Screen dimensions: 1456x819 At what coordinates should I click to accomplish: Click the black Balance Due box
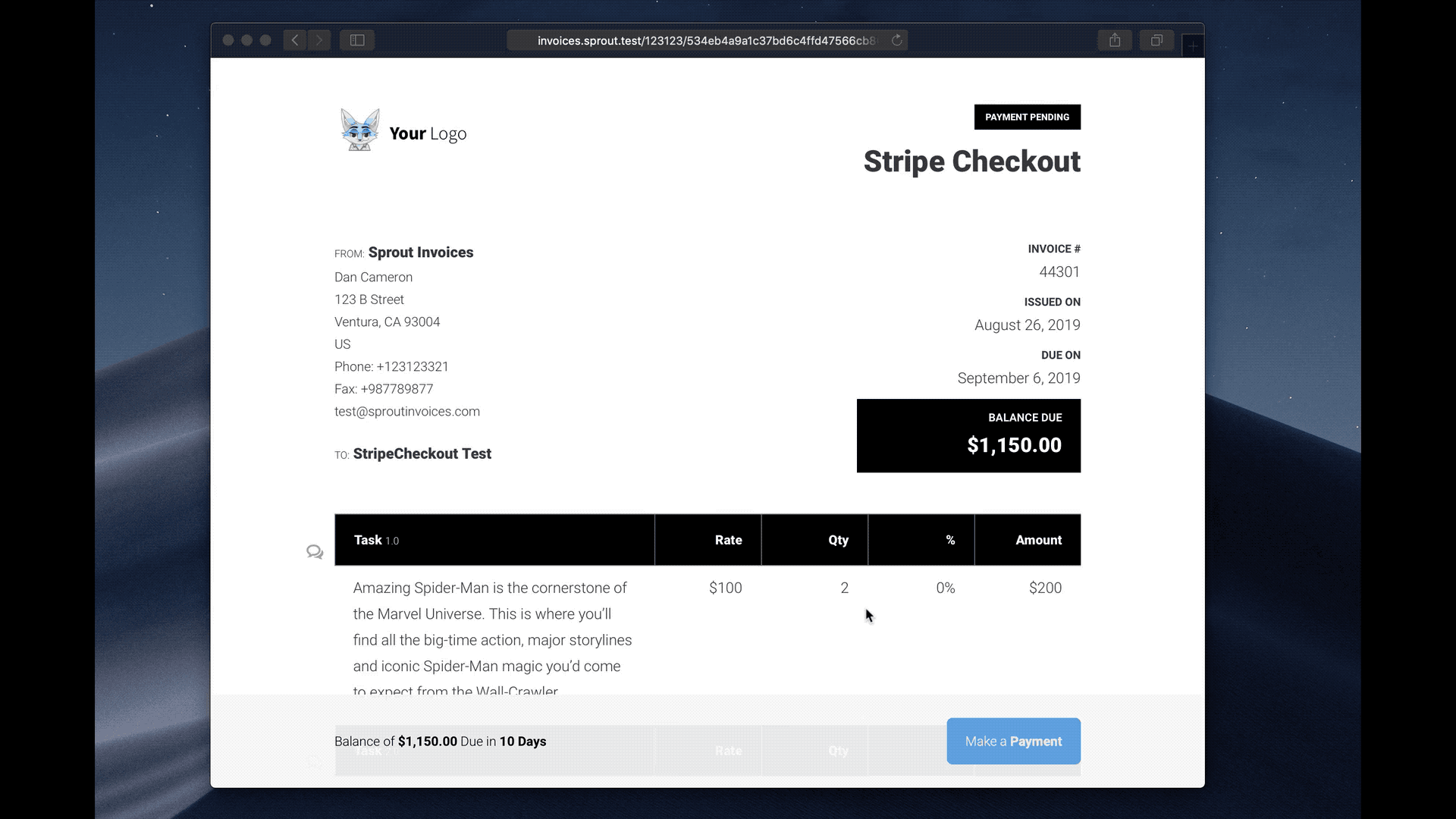tap(968, 436)
